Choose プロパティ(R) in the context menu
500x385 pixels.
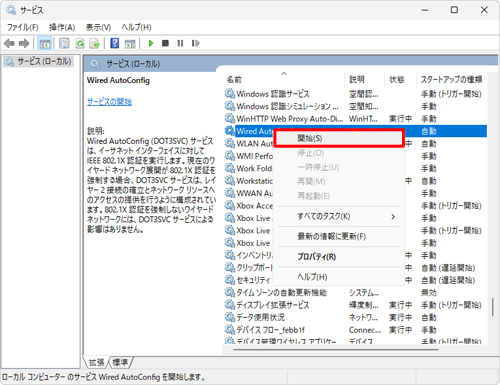click(339, 257)
